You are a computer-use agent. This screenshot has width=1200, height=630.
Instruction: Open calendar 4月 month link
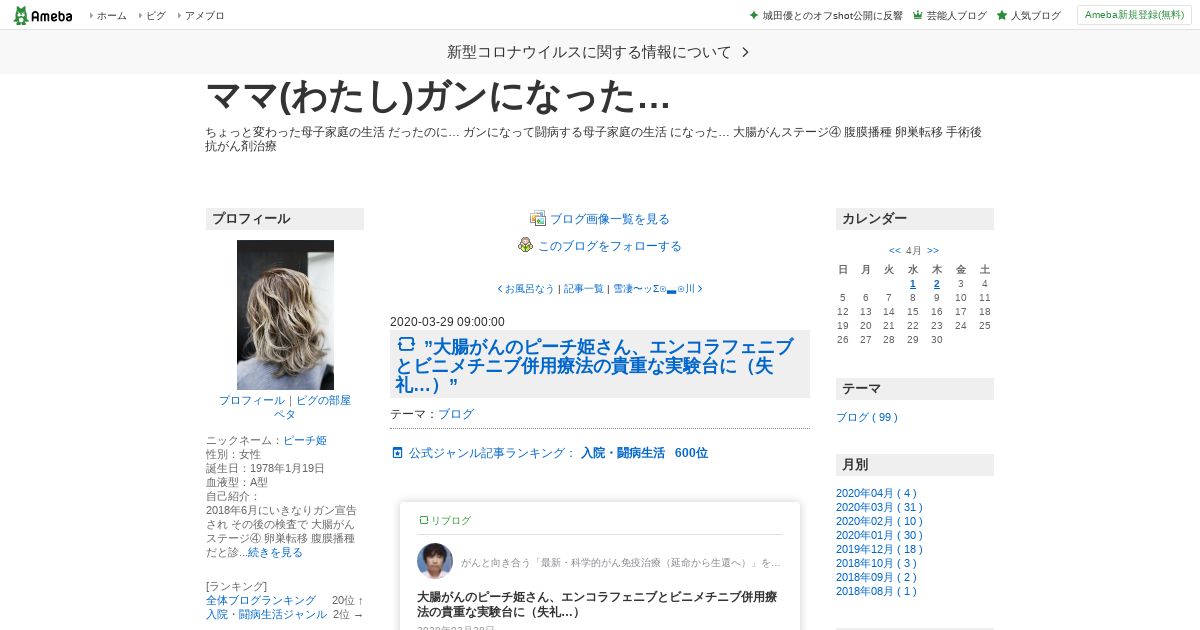tap(914, 251)
